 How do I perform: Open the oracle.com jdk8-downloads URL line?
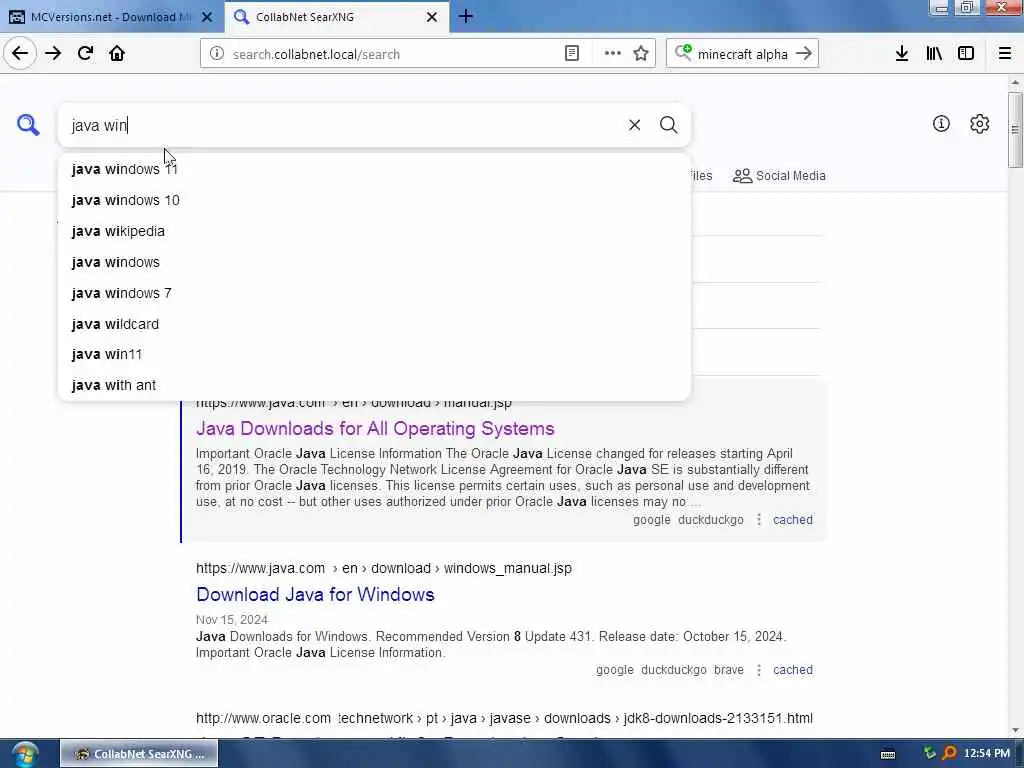pos(504,718)
